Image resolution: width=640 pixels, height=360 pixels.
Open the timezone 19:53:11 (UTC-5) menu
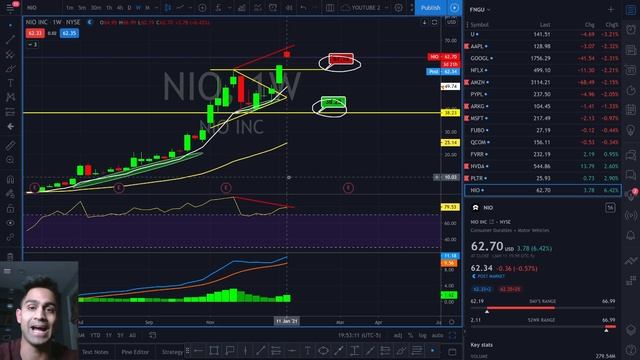pyautogui.click(x=359, y=335)
